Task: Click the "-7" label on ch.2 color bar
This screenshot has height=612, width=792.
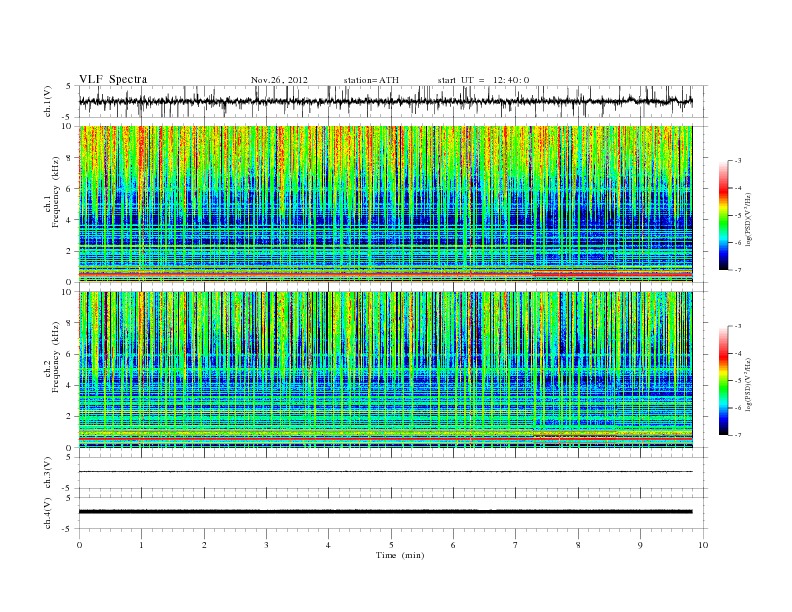Action: [x=738, y=435]
